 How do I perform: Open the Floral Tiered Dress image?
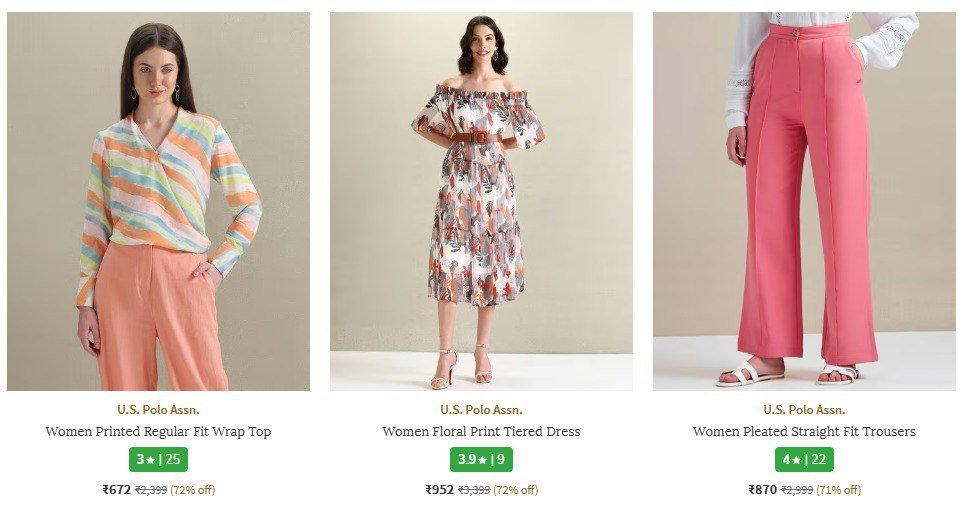tap(481, 201)
